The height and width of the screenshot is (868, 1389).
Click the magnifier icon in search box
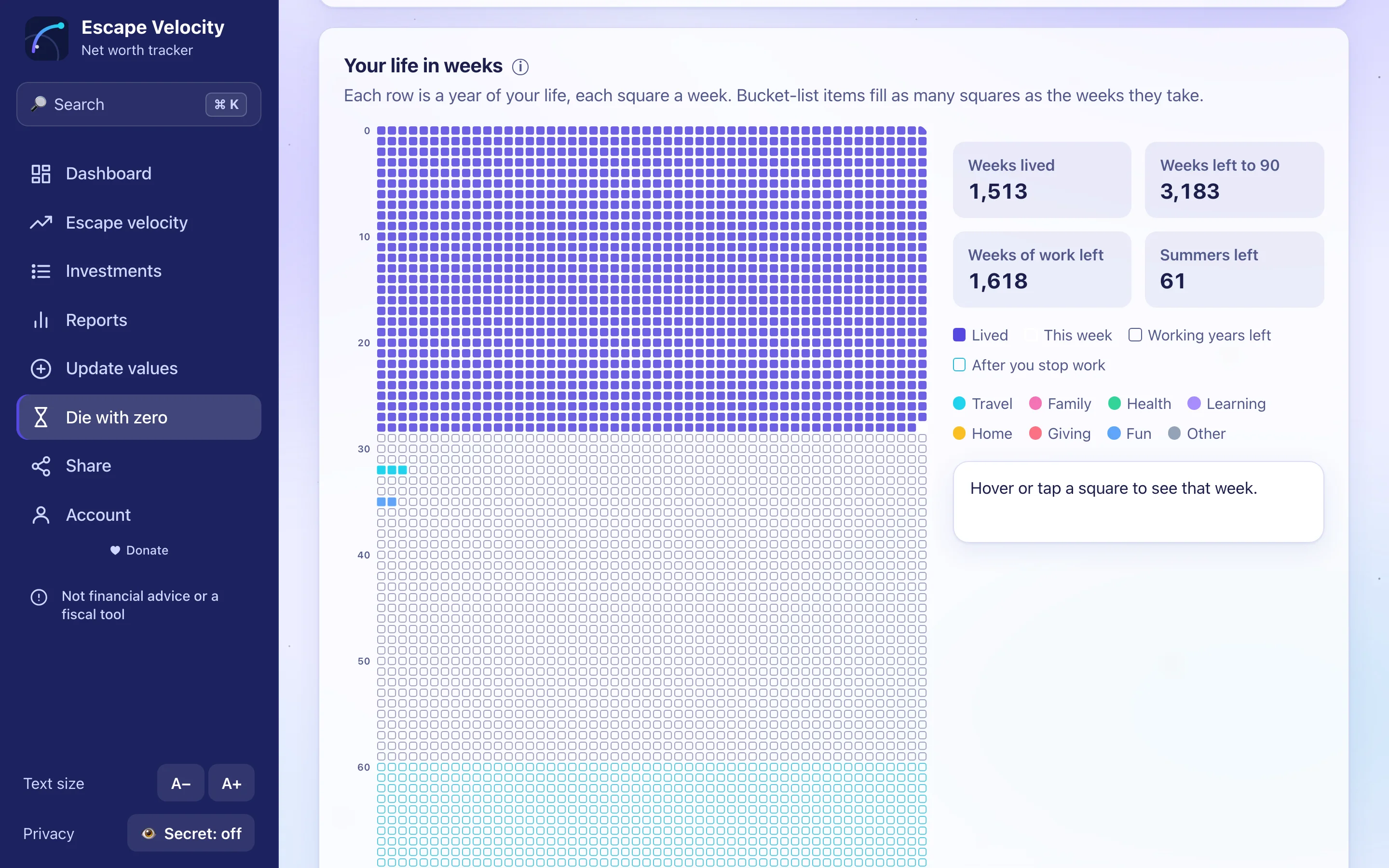tap(39, 104)
